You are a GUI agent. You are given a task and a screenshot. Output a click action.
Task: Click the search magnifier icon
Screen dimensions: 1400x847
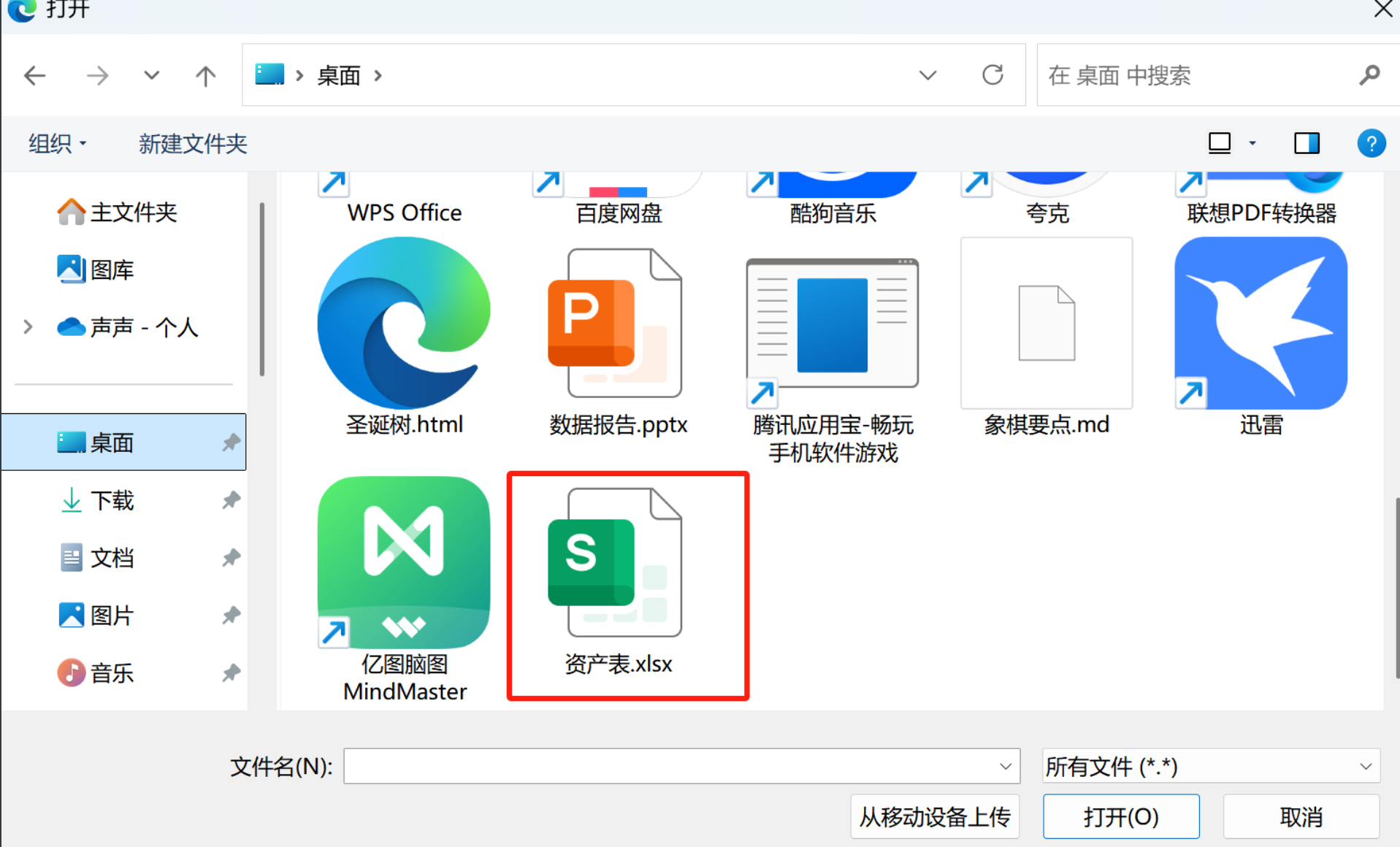point(1370,74)
